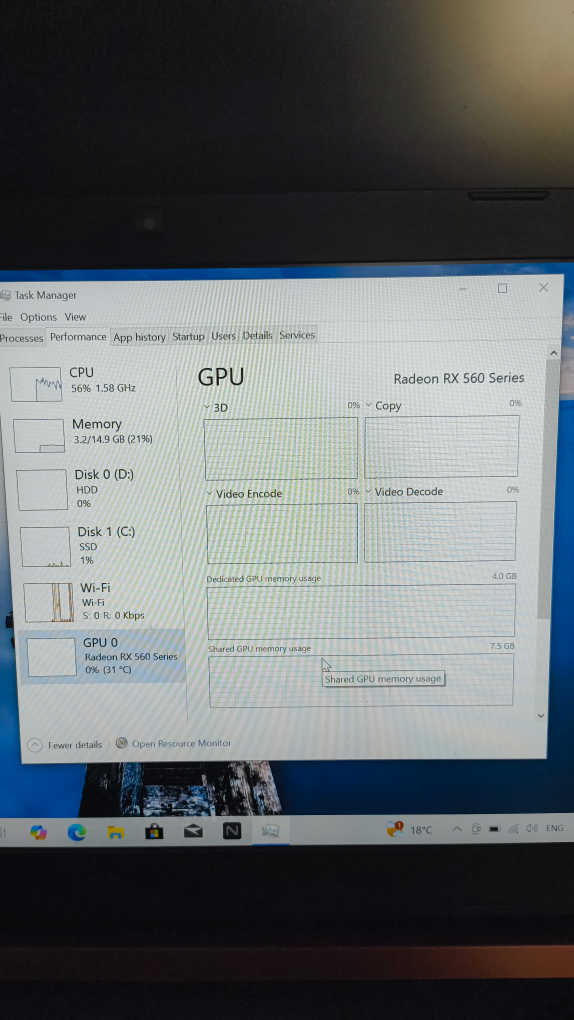
Task: Collapse with the Fewer details arrow icon
Action: (35, 744)
